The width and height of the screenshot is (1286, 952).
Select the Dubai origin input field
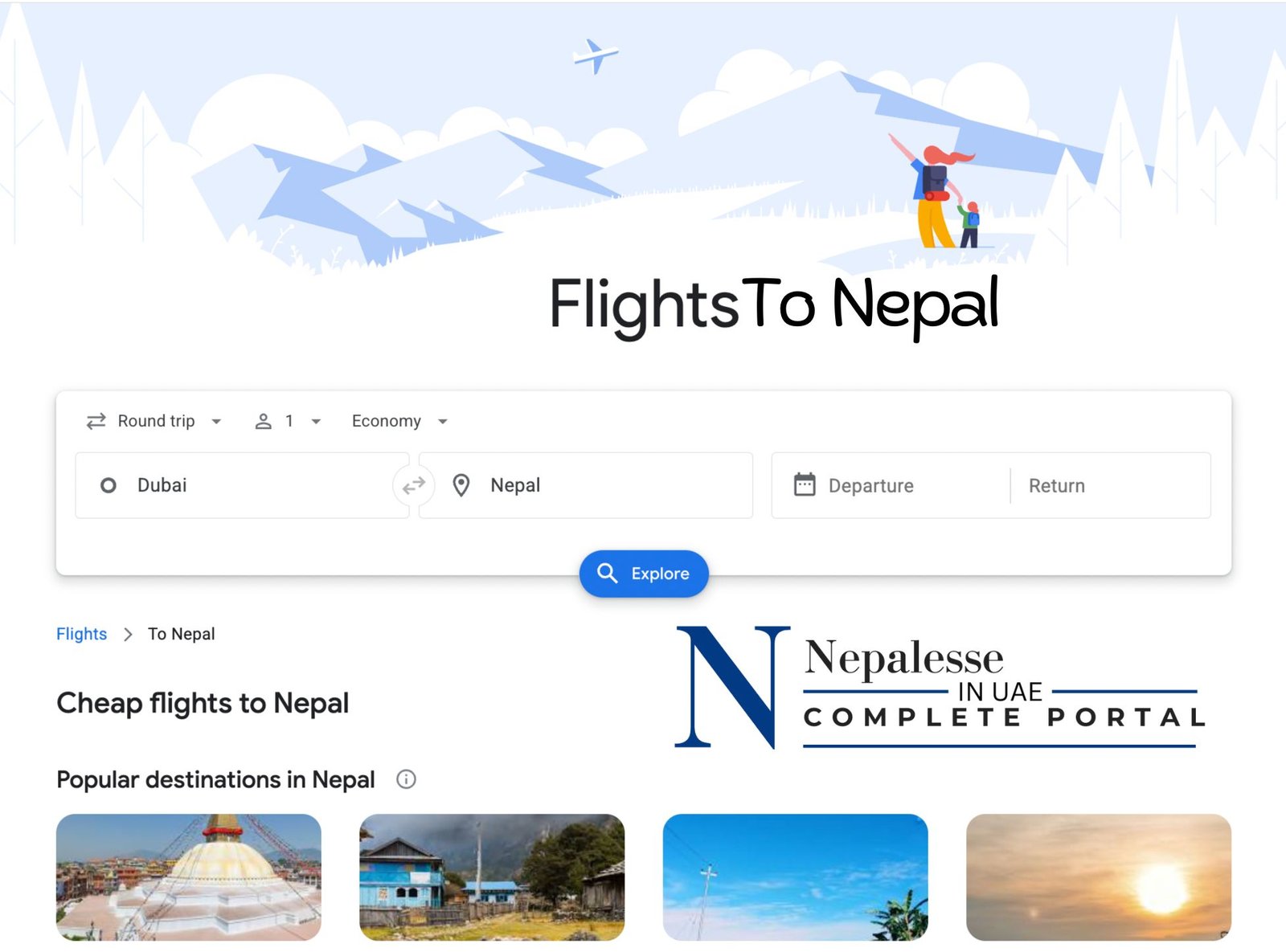pos(242,485)
